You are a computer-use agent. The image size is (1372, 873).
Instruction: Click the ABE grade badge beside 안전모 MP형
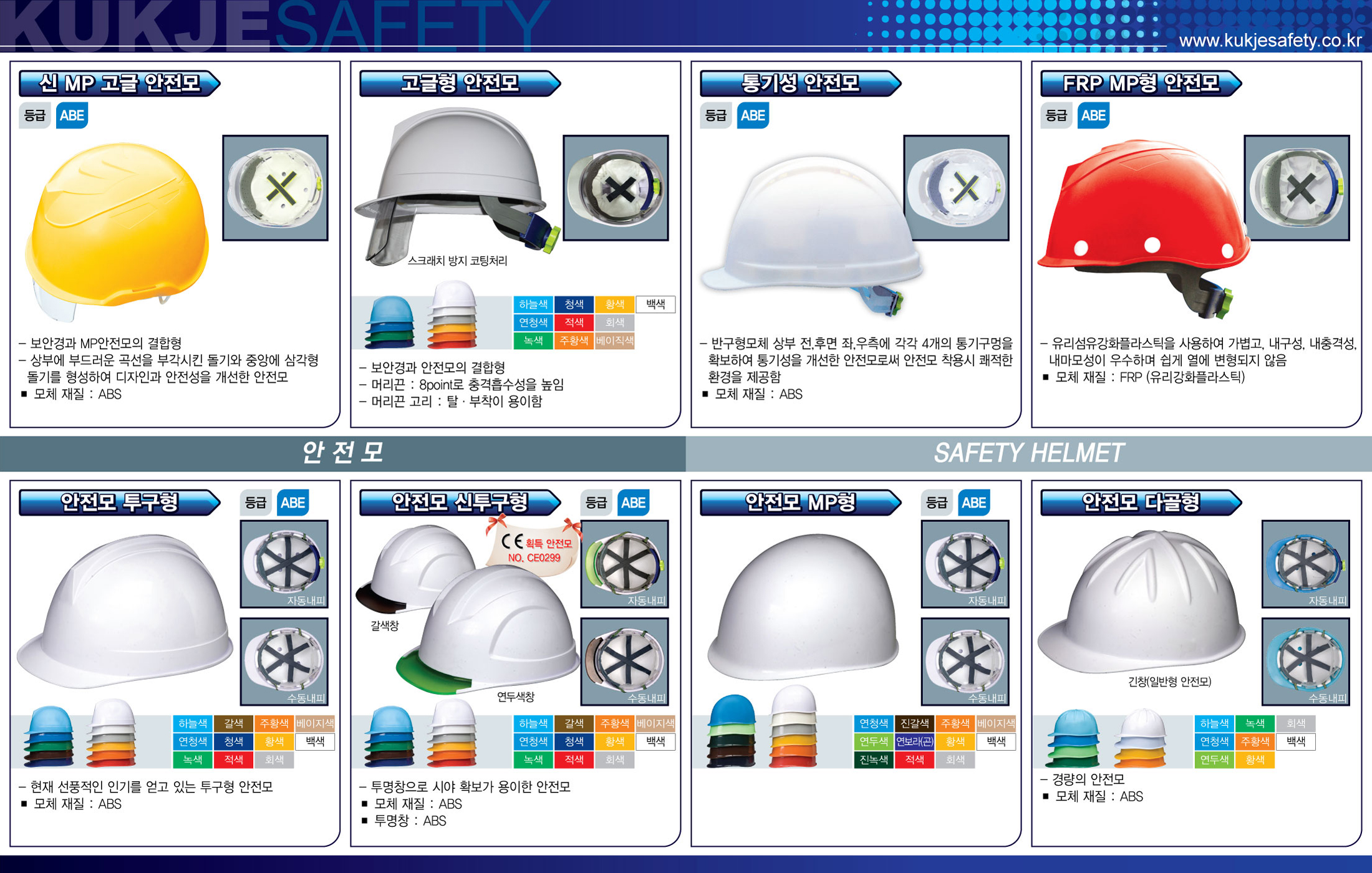pos(973,503)
